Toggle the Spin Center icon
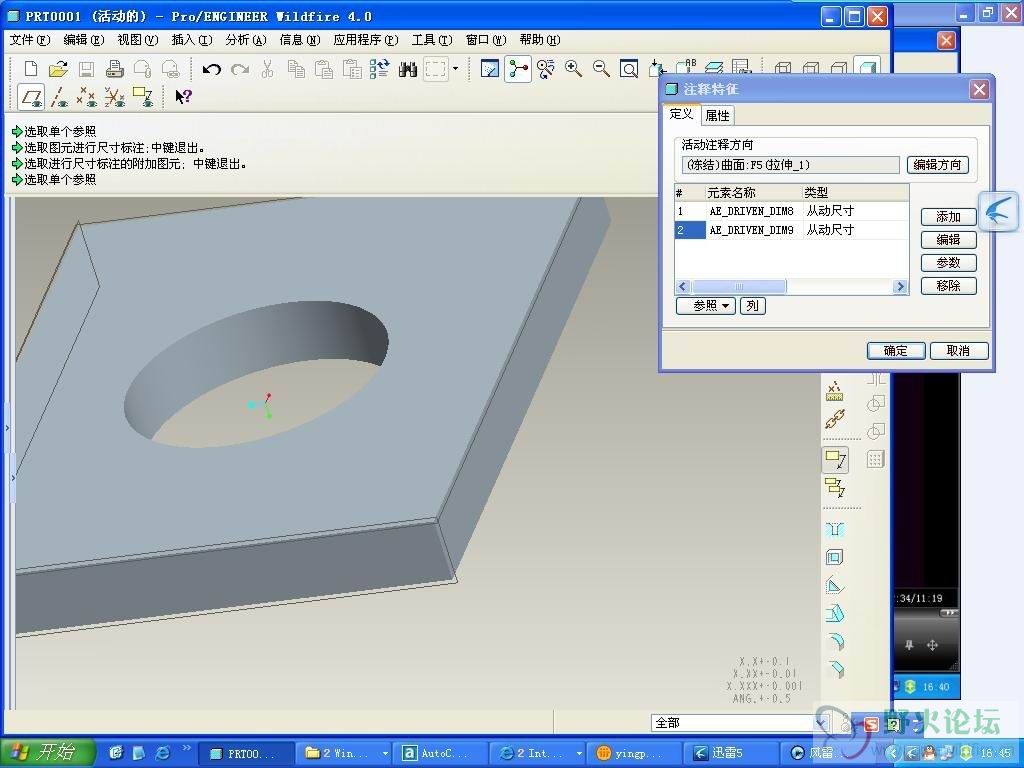Viewport: 1024px width, 768px height. pos(518,69)
